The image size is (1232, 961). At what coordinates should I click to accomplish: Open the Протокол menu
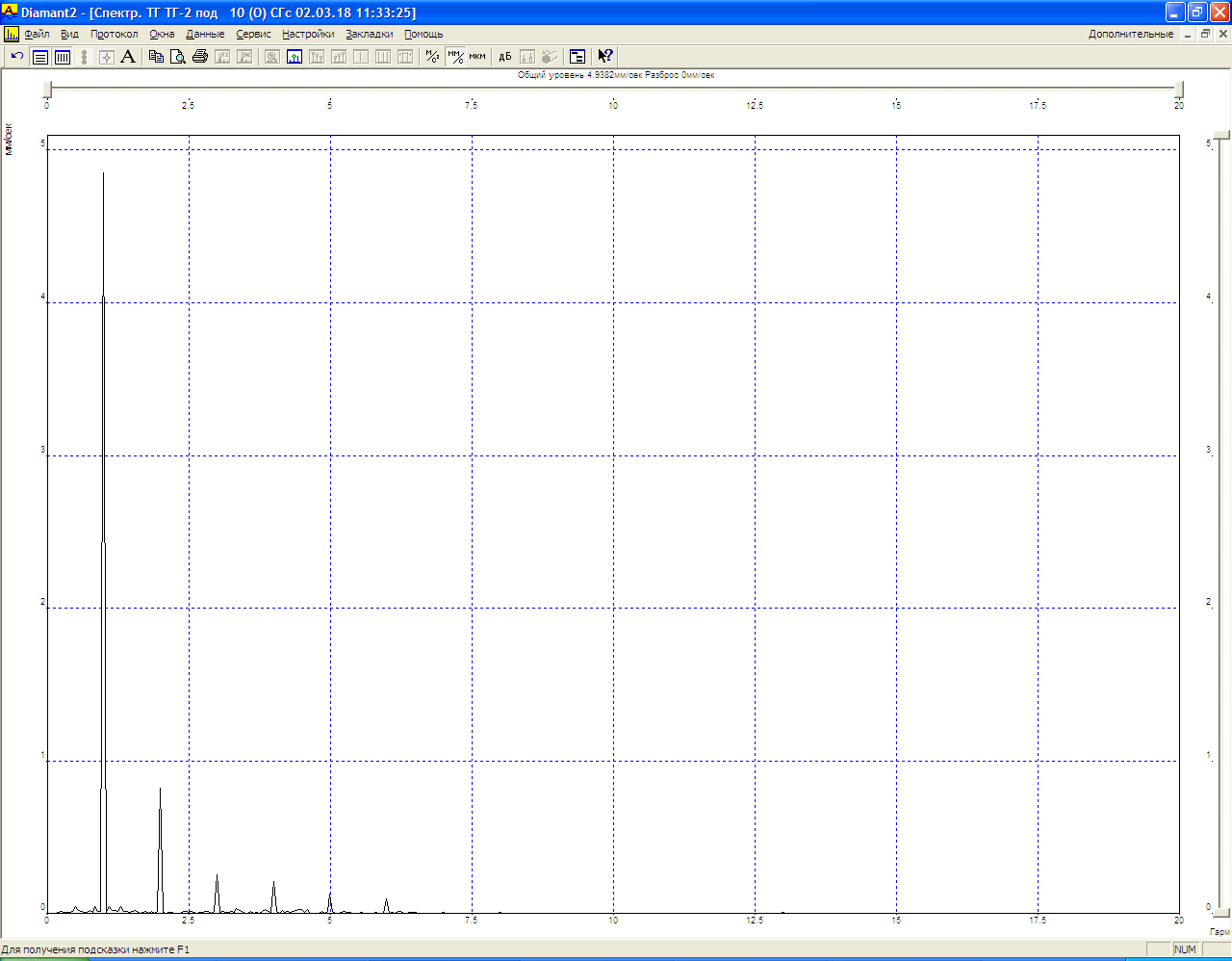115,34
